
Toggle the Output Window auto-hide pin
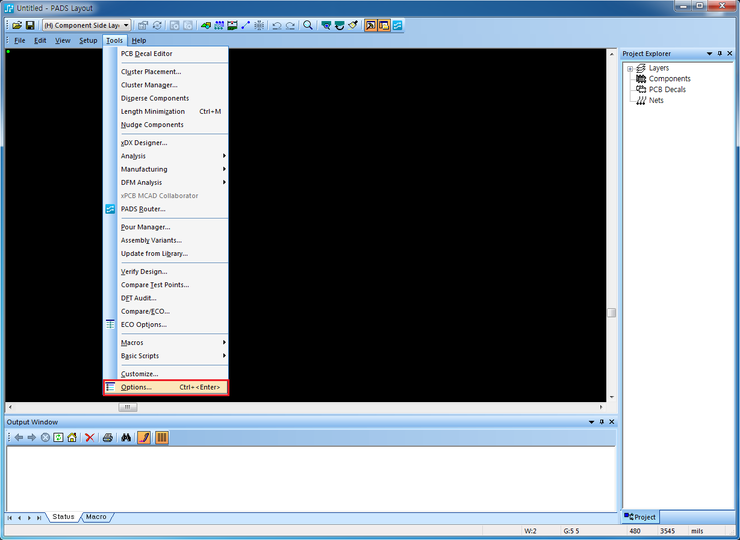click(602, 422)
